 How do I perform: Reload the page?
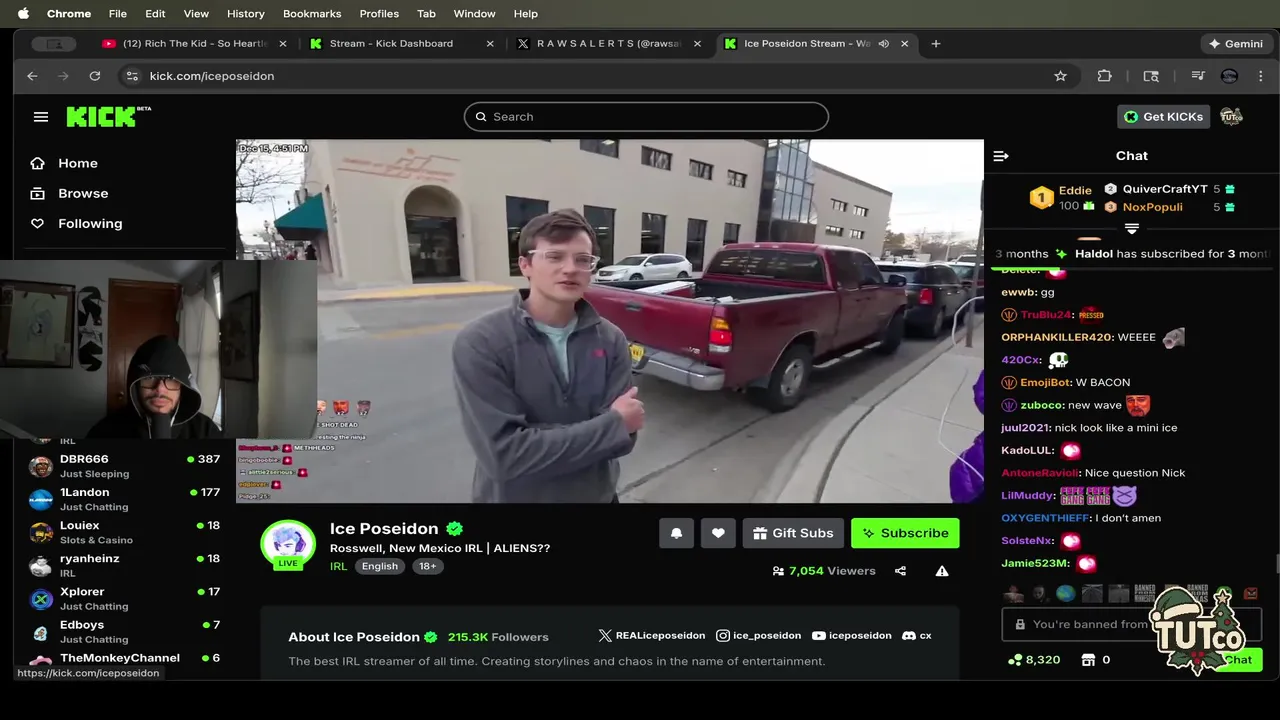pos(94,76)
